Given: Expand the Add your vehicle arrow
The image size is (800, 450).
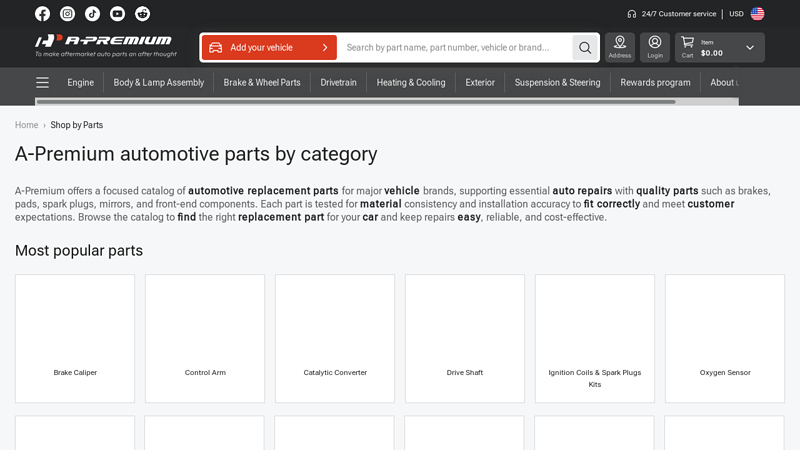Looking at the screenshot, I should point(325,47).
